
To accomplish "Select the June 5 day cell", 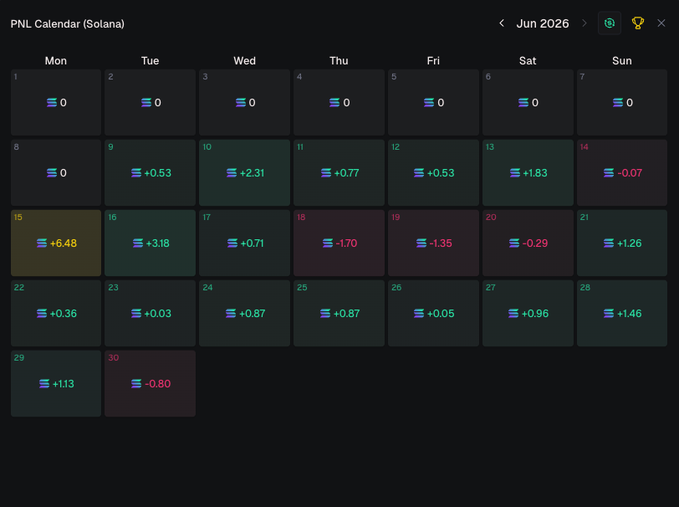I will 433,103.
